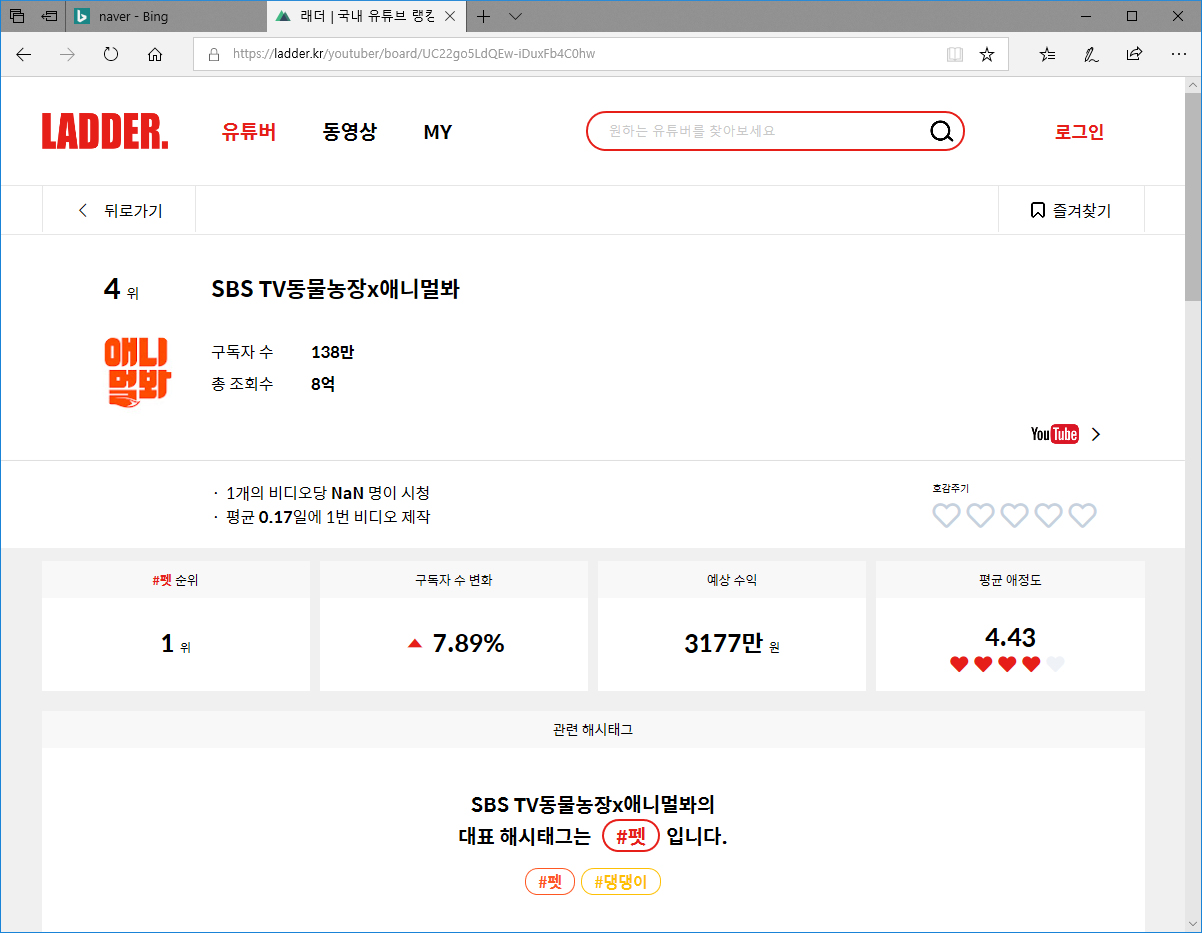Click the outlined #펫 representative hashtag
This screenshot has width=1202, height=933.
click(x=631, y=836)
